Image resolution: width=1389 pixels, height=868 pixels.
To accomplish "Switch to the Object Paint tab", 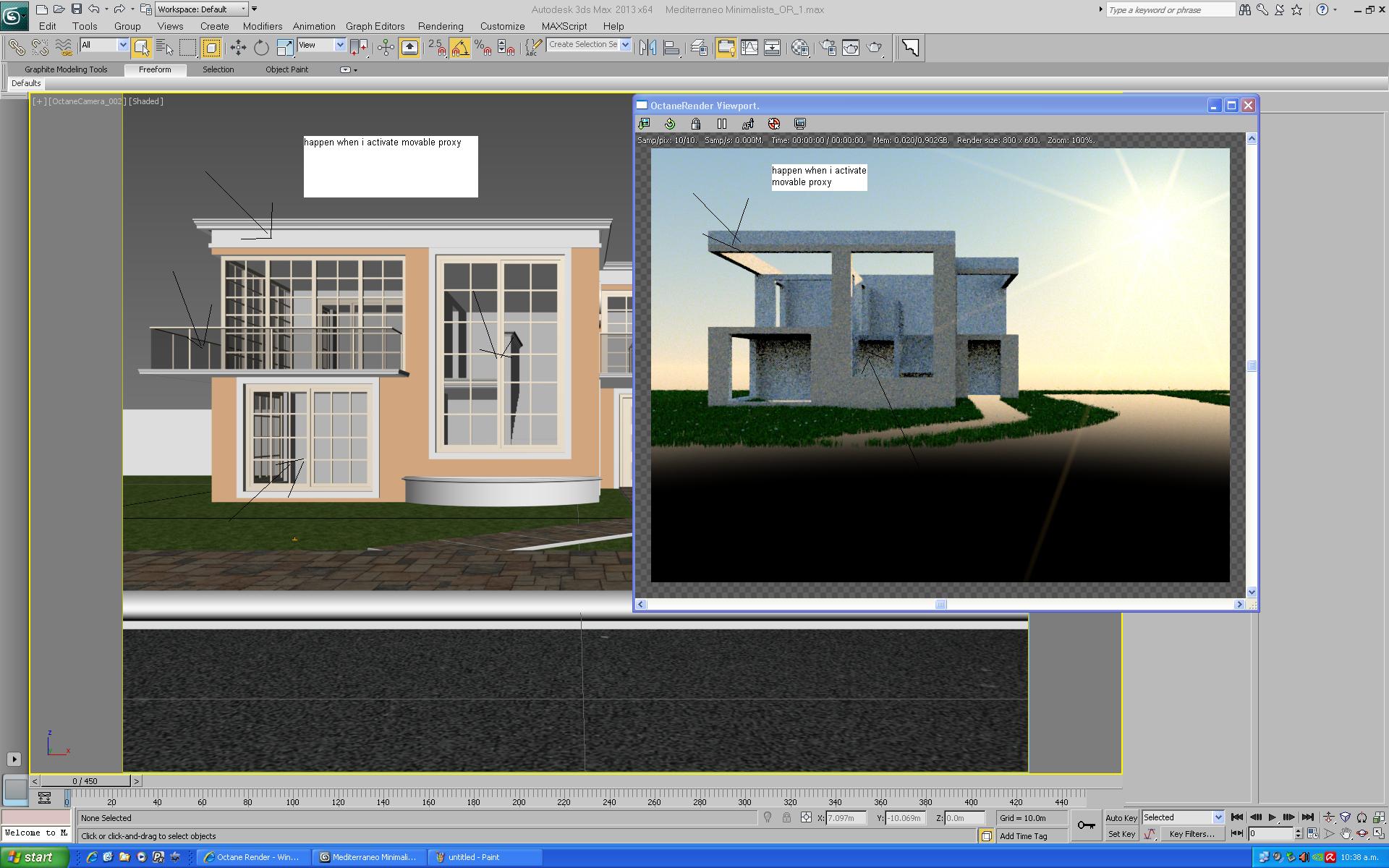I will click(286, 69).
